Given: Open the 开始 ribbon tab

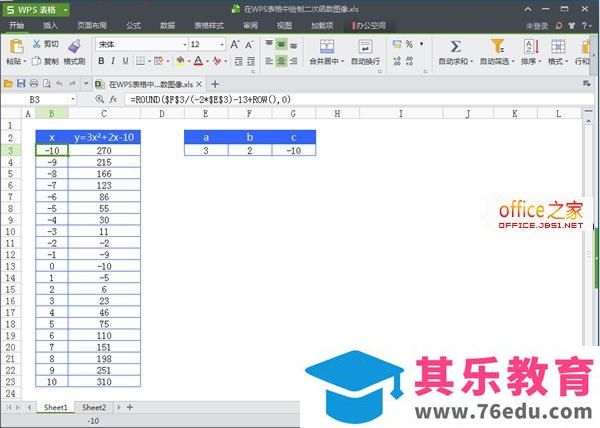Looking at the screenshot, I should click(17, 26).
